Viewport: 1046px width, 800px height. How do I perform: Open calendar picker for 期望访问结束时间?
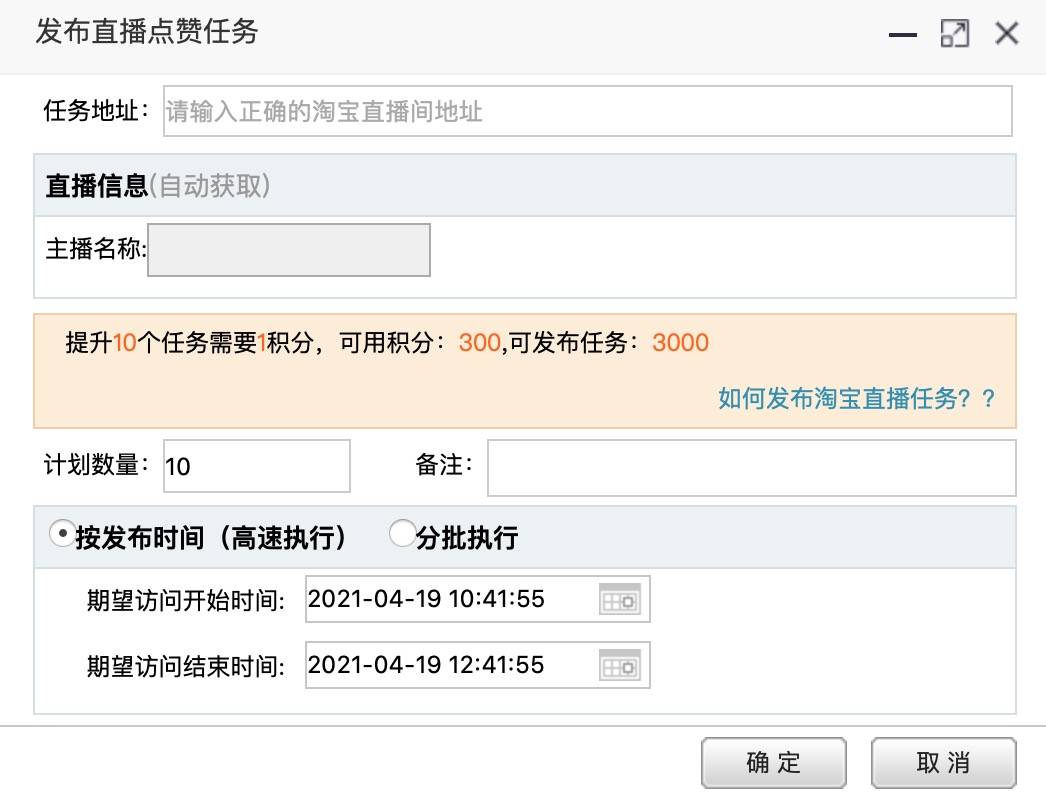coord(620,665)
